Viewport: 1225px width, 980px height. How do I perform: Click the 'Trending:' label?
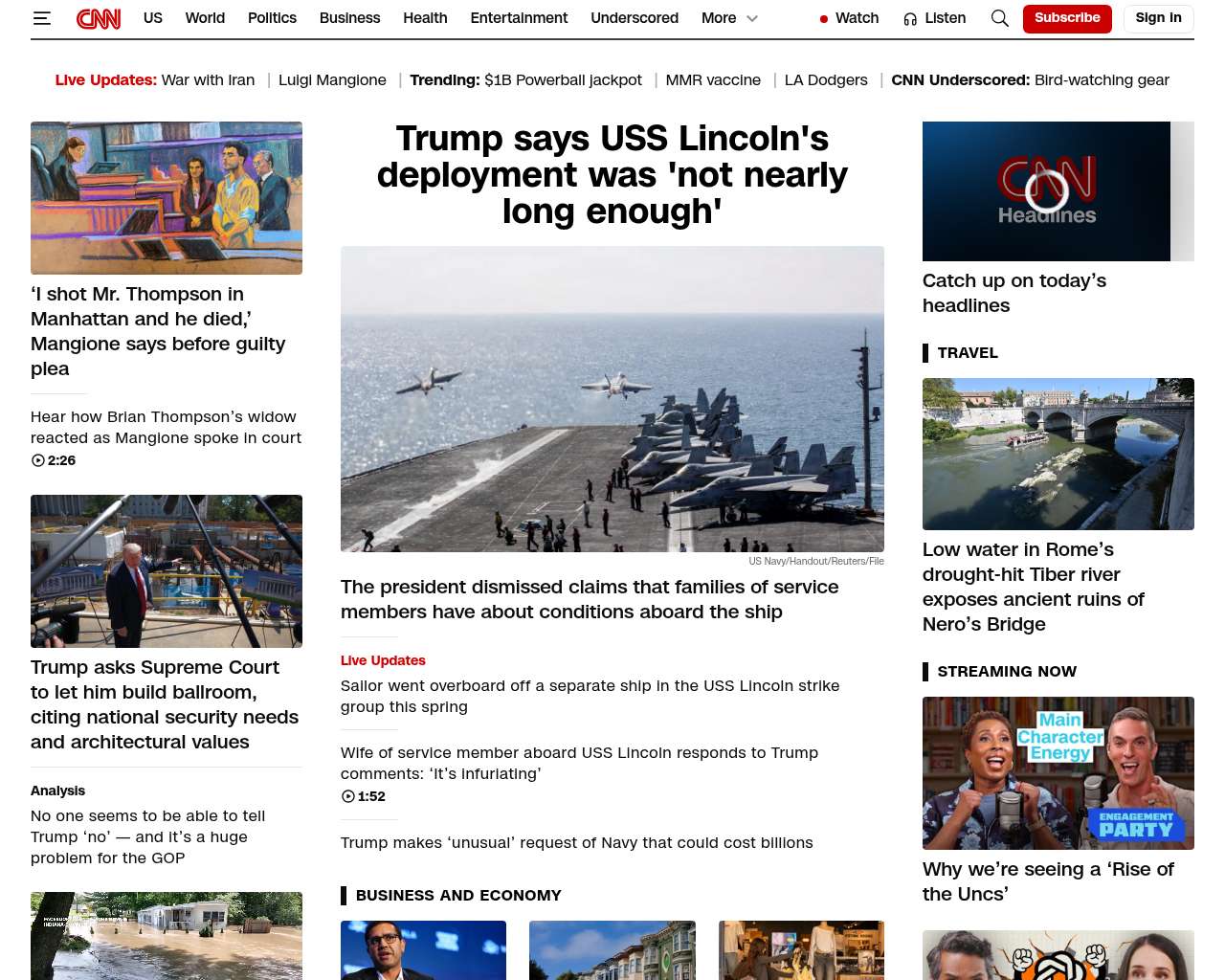coord(445,80)
